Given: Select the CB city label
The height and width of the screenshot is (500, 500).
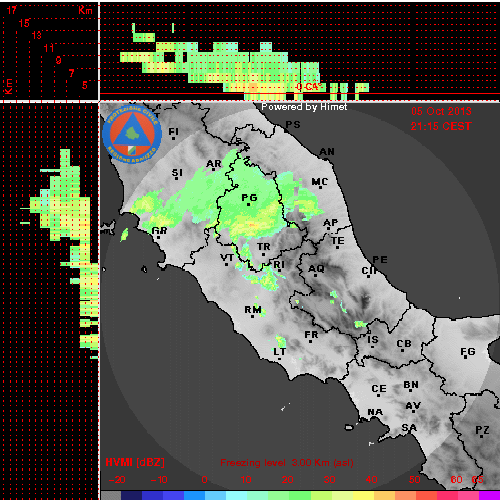Looking at the screenshot, I should coord(404,344).
